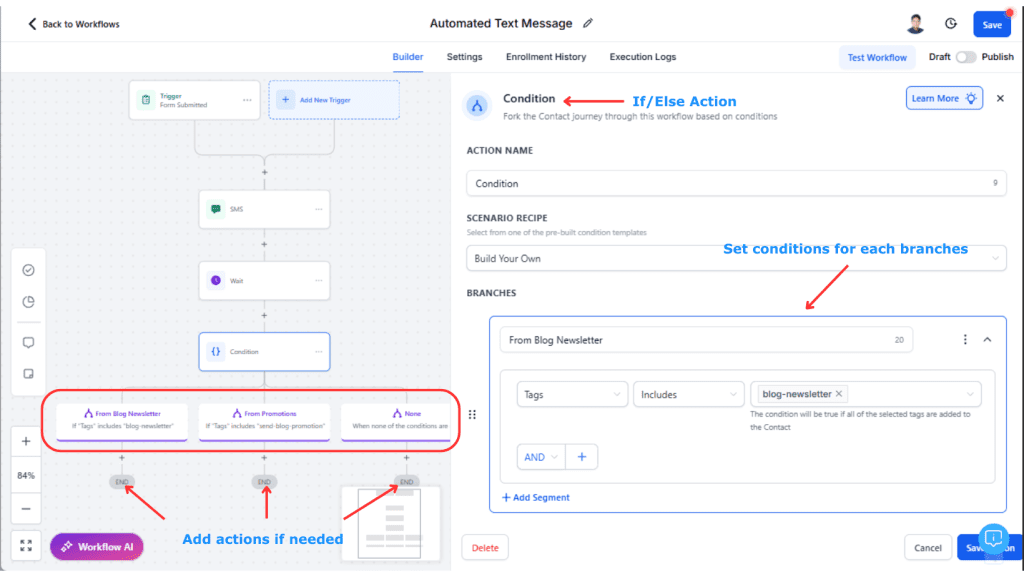Click the pencil icon to rename workflow

(x=588, y=23)
